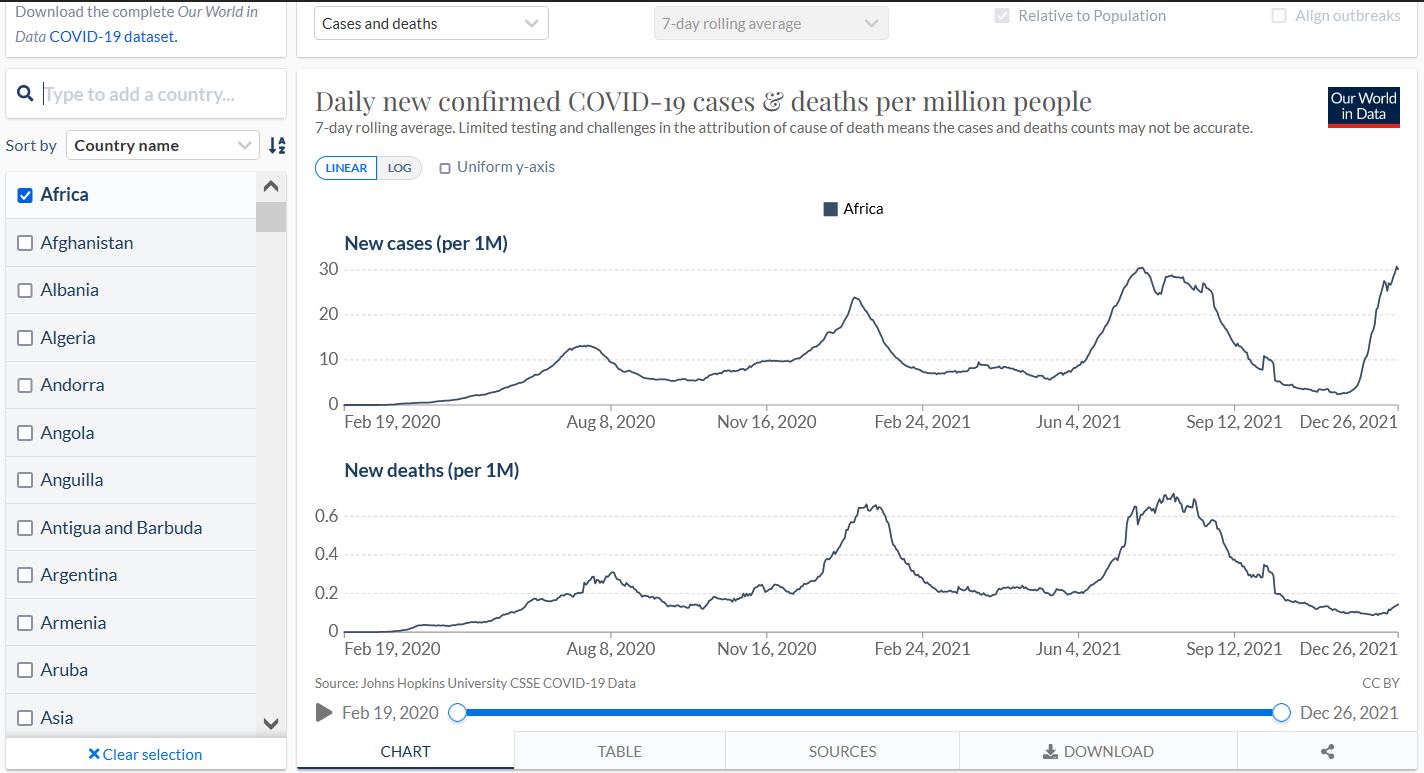Click the Johns Hopkins source text
This screenshot has height=773, width=1424.
[475, 683]
